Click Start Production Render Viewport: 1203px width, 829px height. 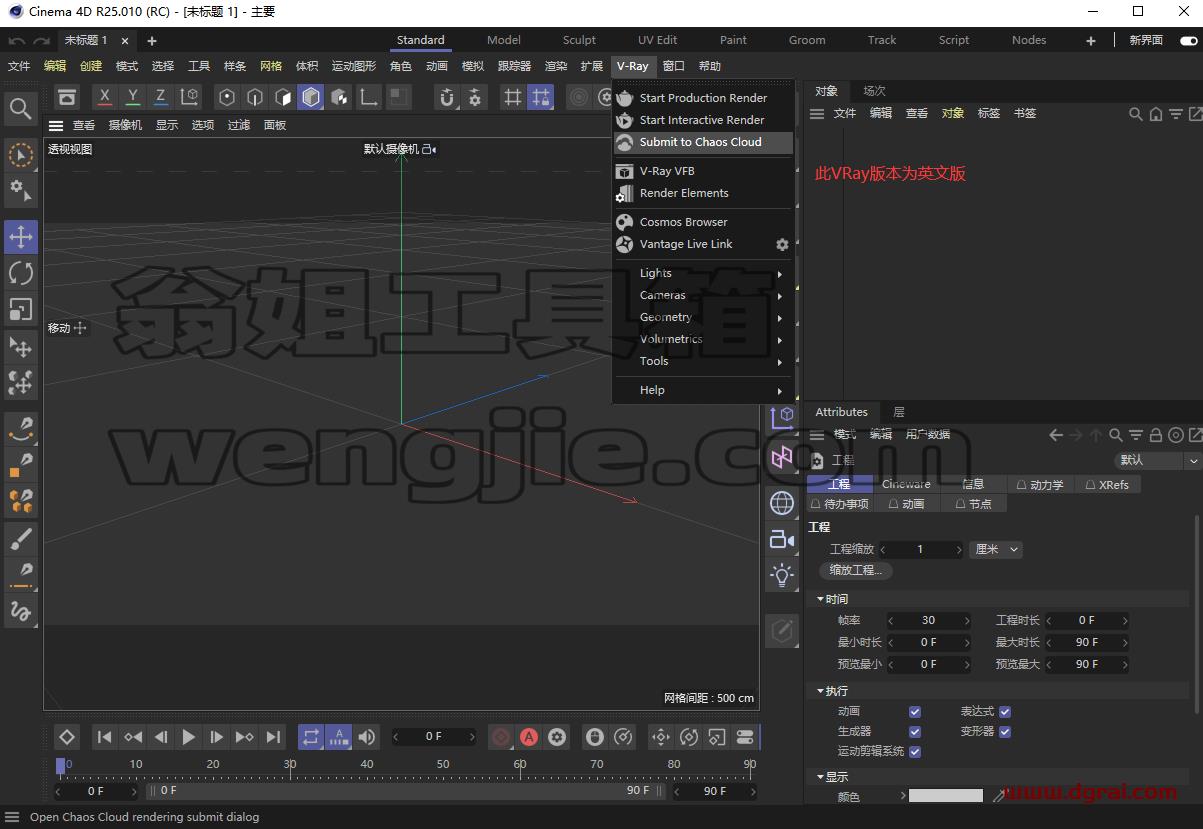[x=703, y=98]
